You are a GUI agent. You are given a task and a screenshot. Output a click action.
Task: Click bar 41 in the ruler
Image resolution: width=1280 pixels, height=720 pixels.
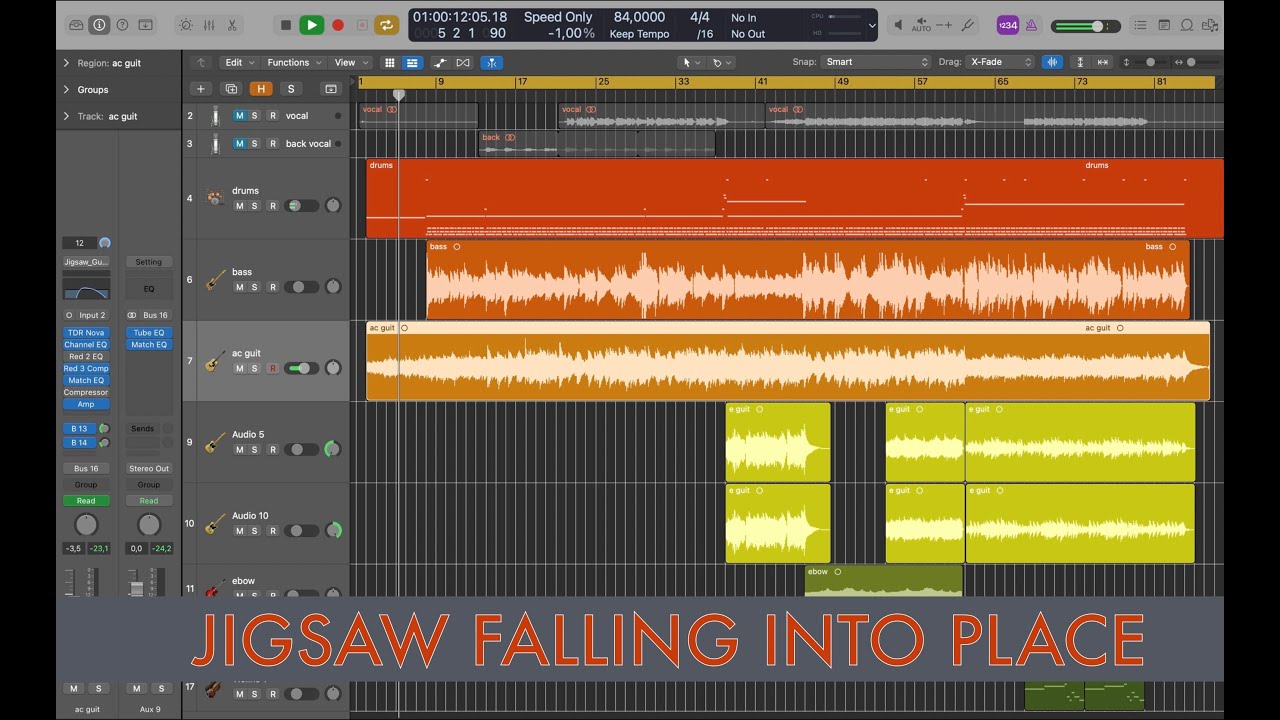(x=762, y=82)
